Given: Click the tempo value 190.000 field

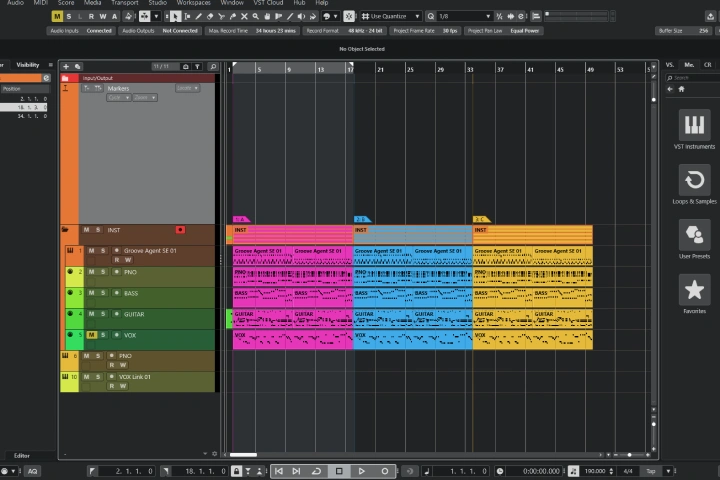Looking at the screenshot, I should coord(595,471).
